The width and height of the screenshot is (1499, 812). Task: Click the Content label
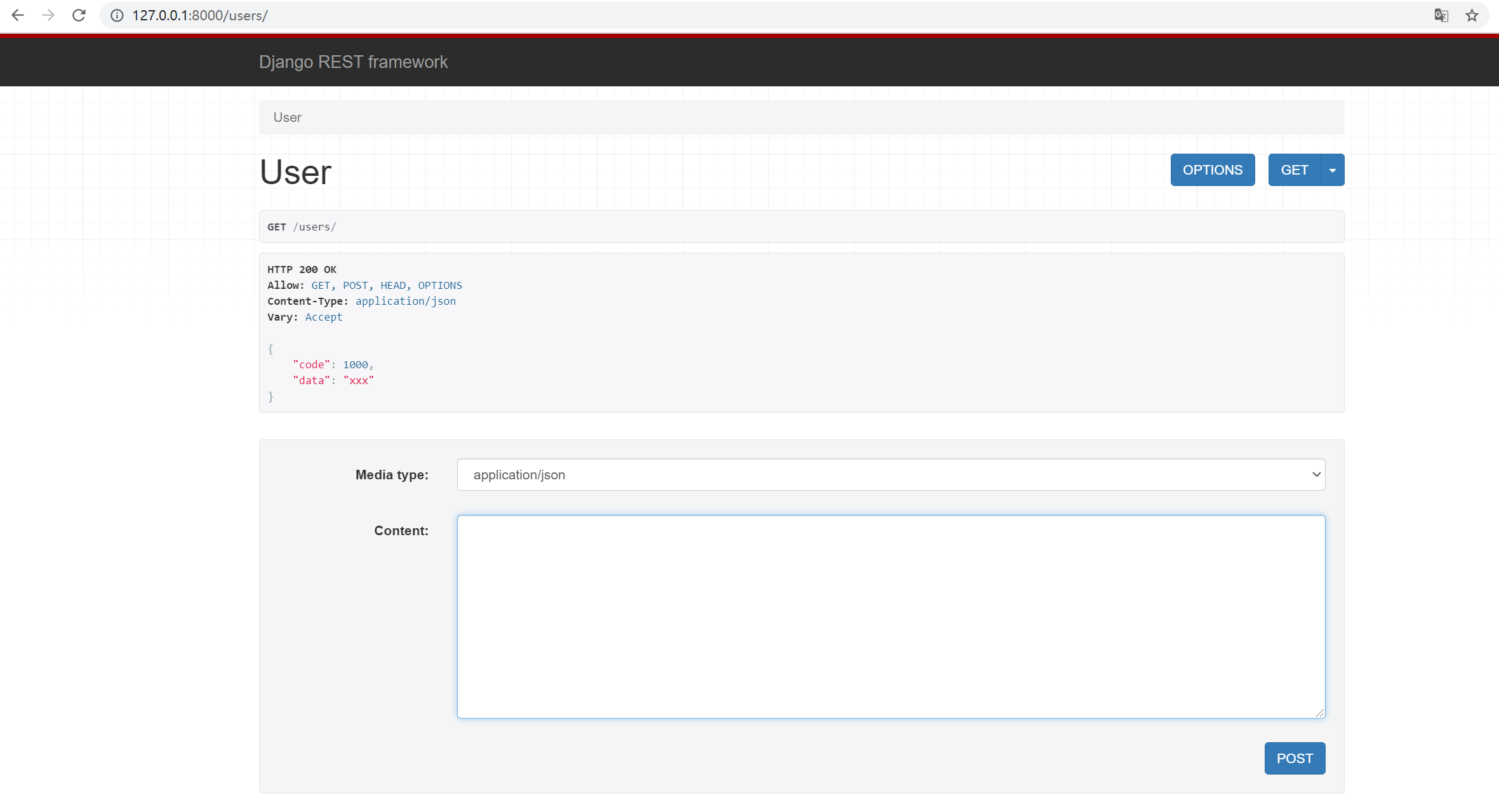click(401, 531)
